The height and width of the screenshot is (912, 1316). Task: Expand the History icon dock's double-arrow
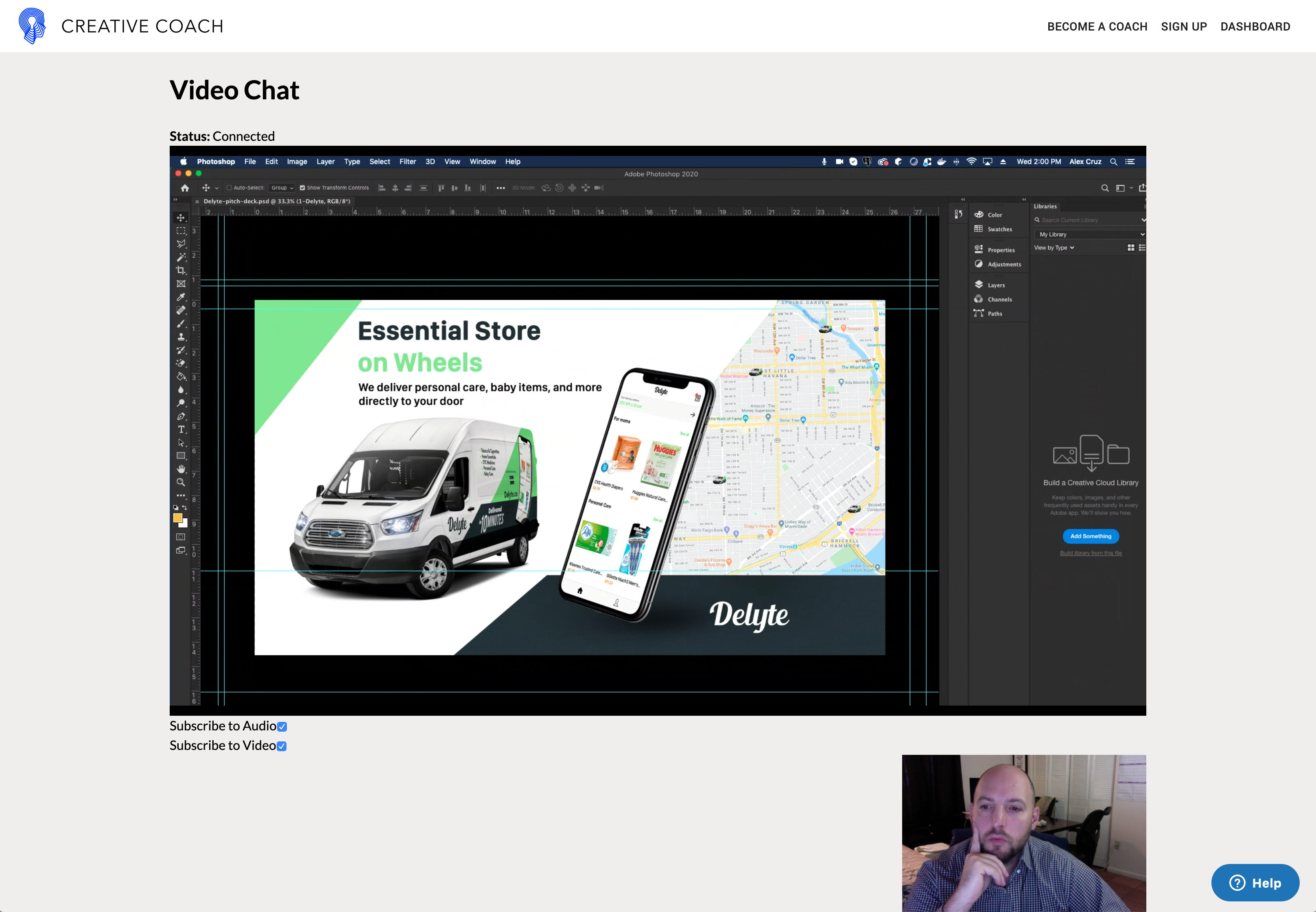pos(963,199)
